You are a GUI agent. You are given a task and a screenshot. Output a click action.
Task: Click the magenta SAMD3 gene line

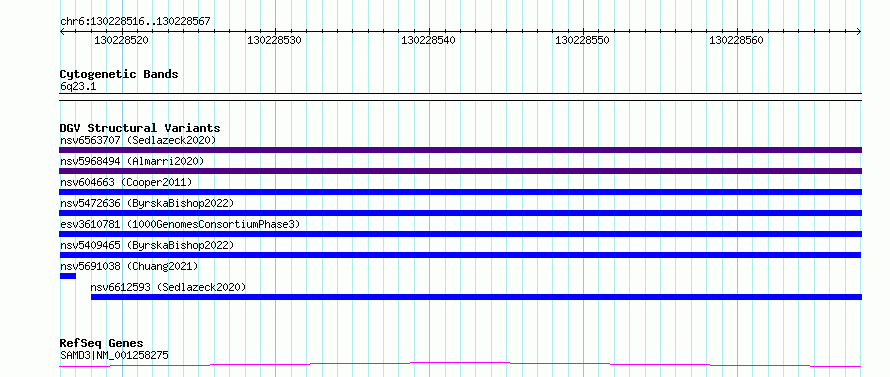(460, 364)
